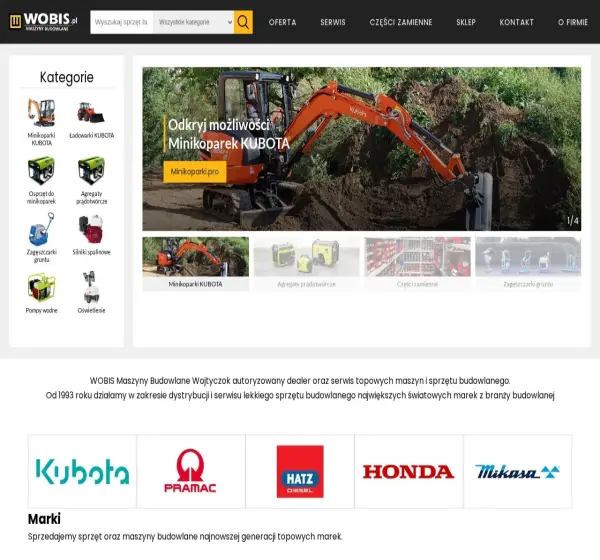Screen dimensions: 600x560
Task: Click the WOBIS.pl logo
Action: (43, 22)
